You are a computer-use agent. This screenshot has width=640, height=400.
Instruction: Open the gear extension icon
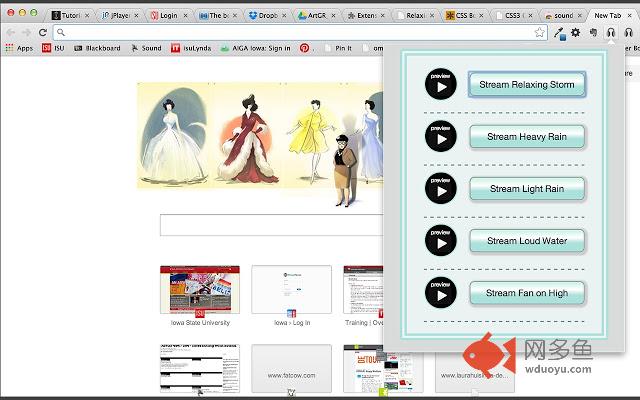point(576,32)
